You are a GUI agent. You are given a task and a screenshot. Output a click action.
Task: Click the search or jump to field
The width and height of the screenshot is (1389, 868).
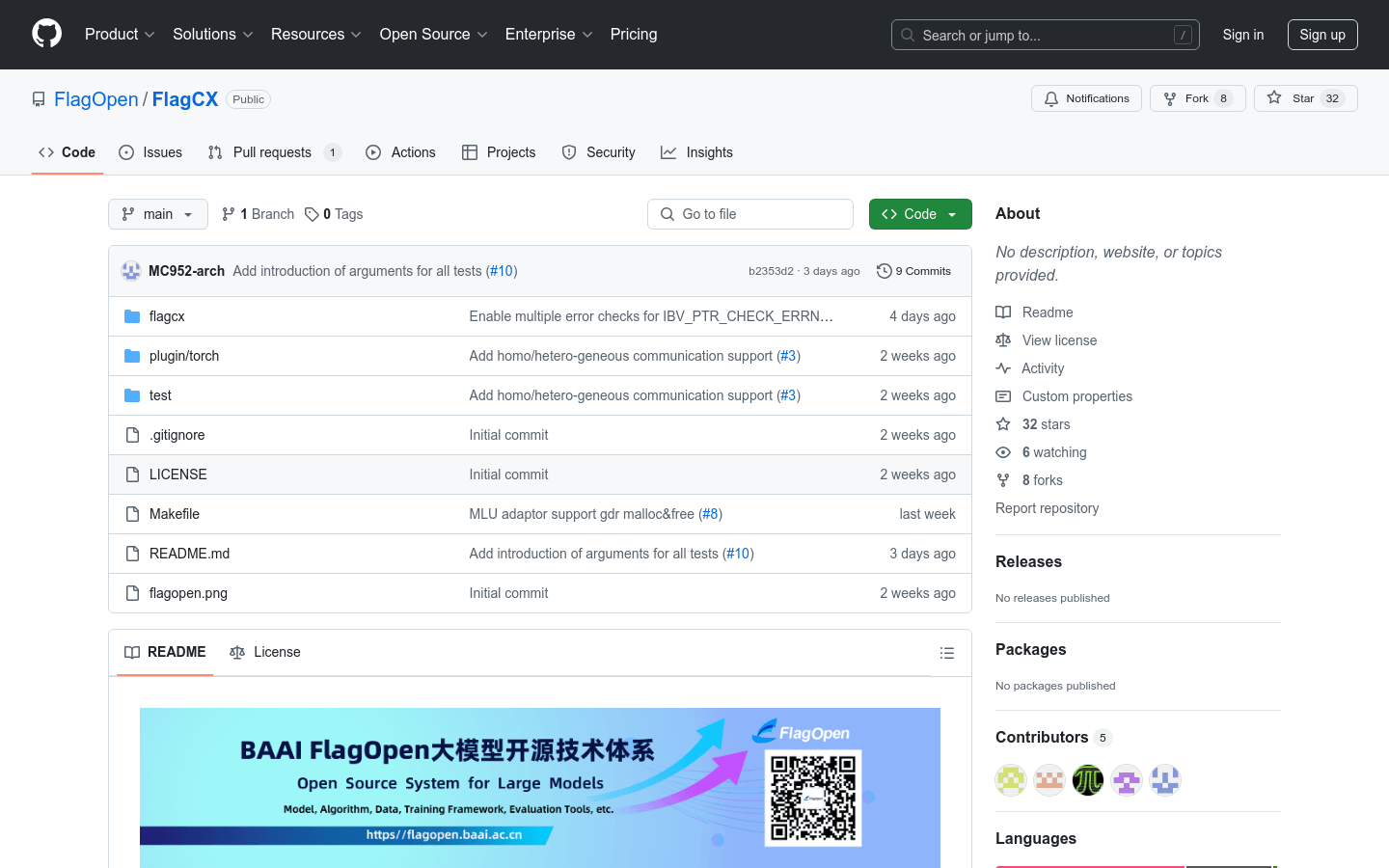click(1046, 35)
